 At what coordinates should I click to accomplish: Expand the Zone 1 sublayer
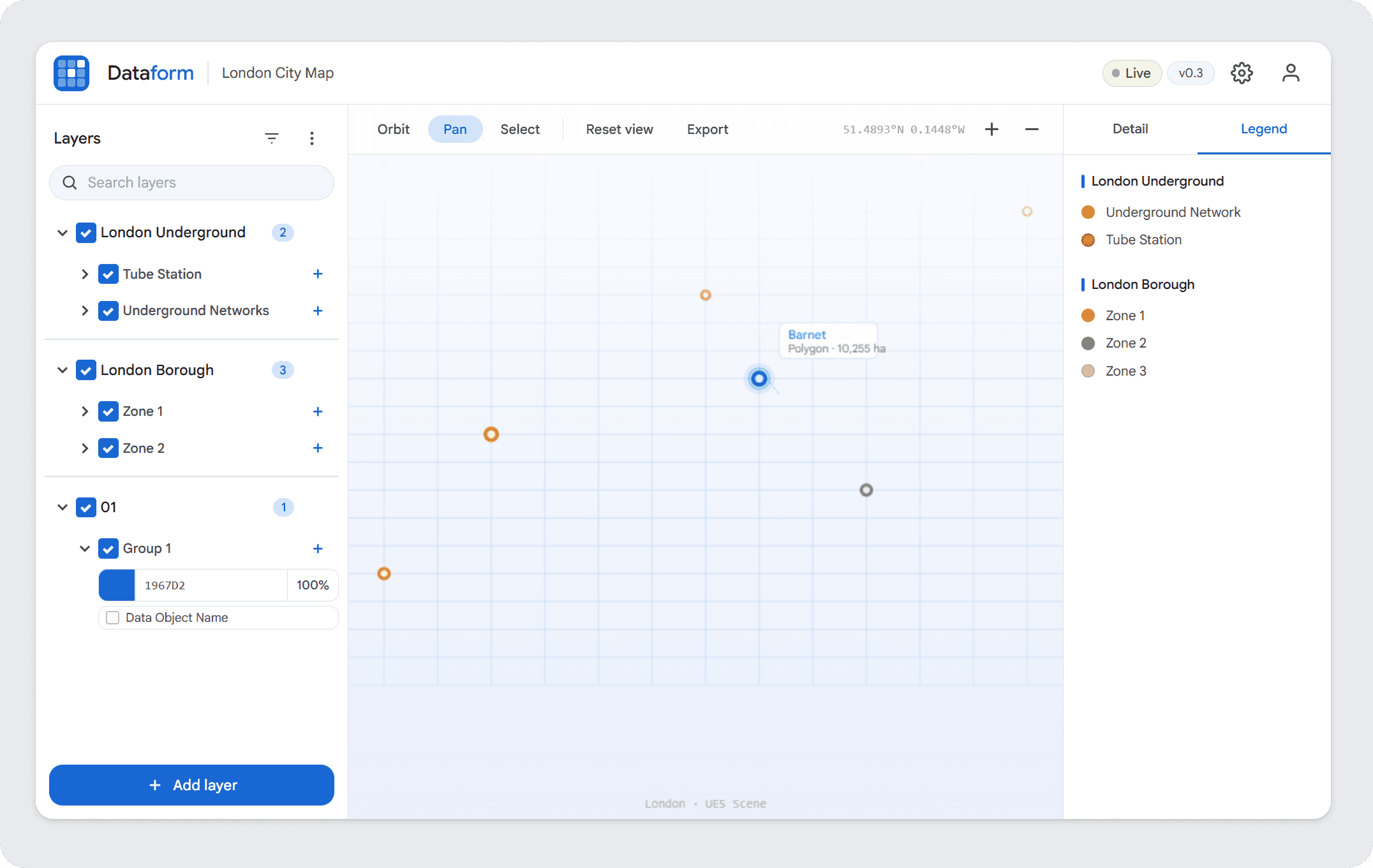pyautogui.click(x=85, y=411)
